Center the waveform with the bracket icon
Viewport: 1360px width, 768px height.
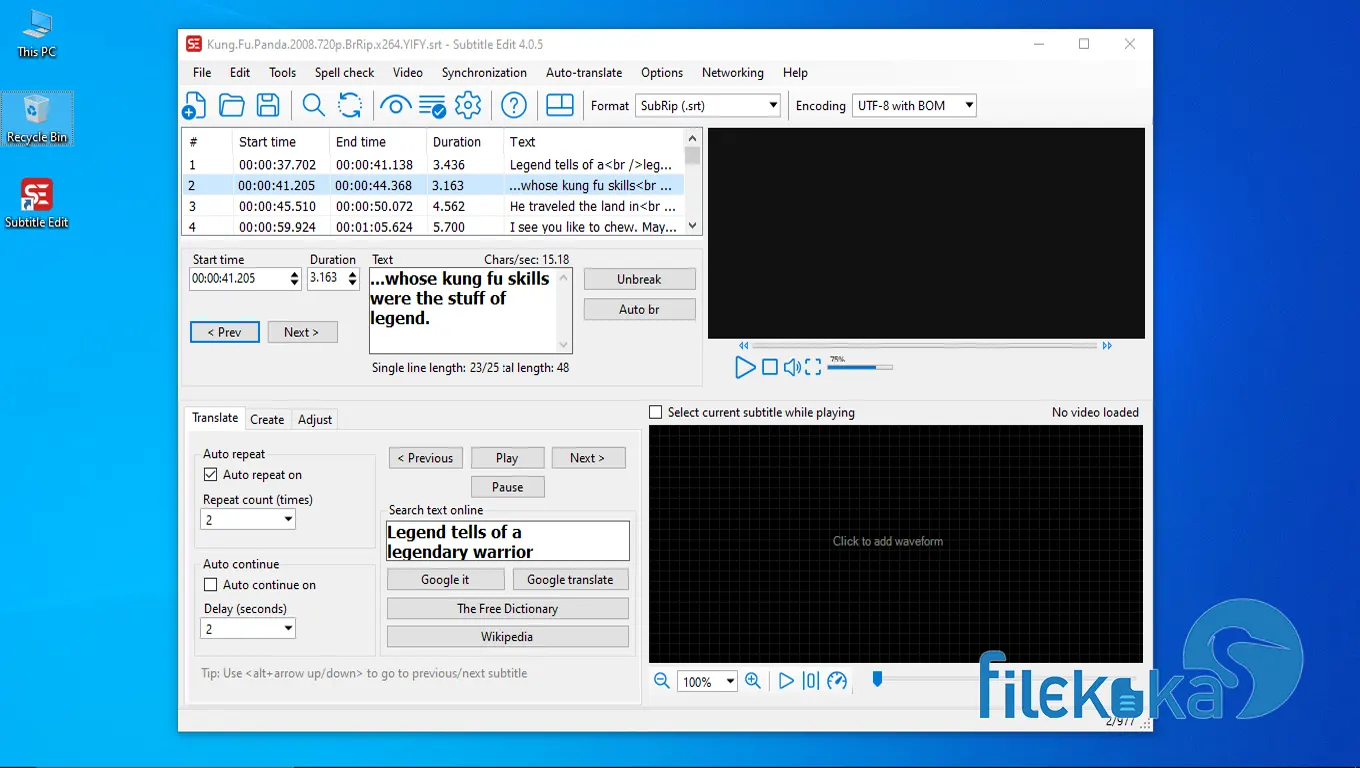pos(811,681)
